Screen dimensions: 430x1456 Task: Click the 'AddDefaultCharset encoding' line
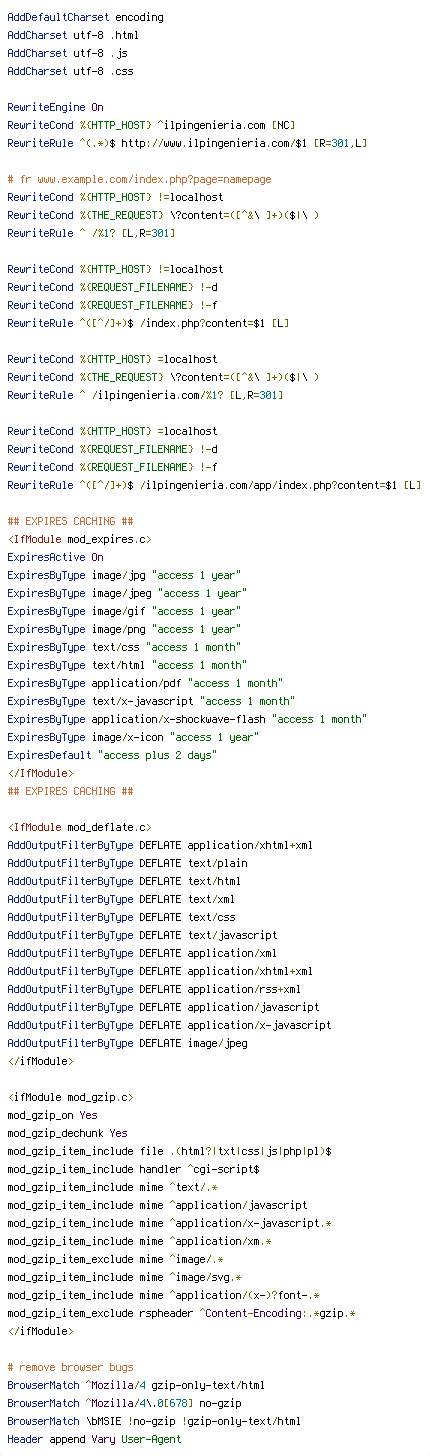(85, 18)
